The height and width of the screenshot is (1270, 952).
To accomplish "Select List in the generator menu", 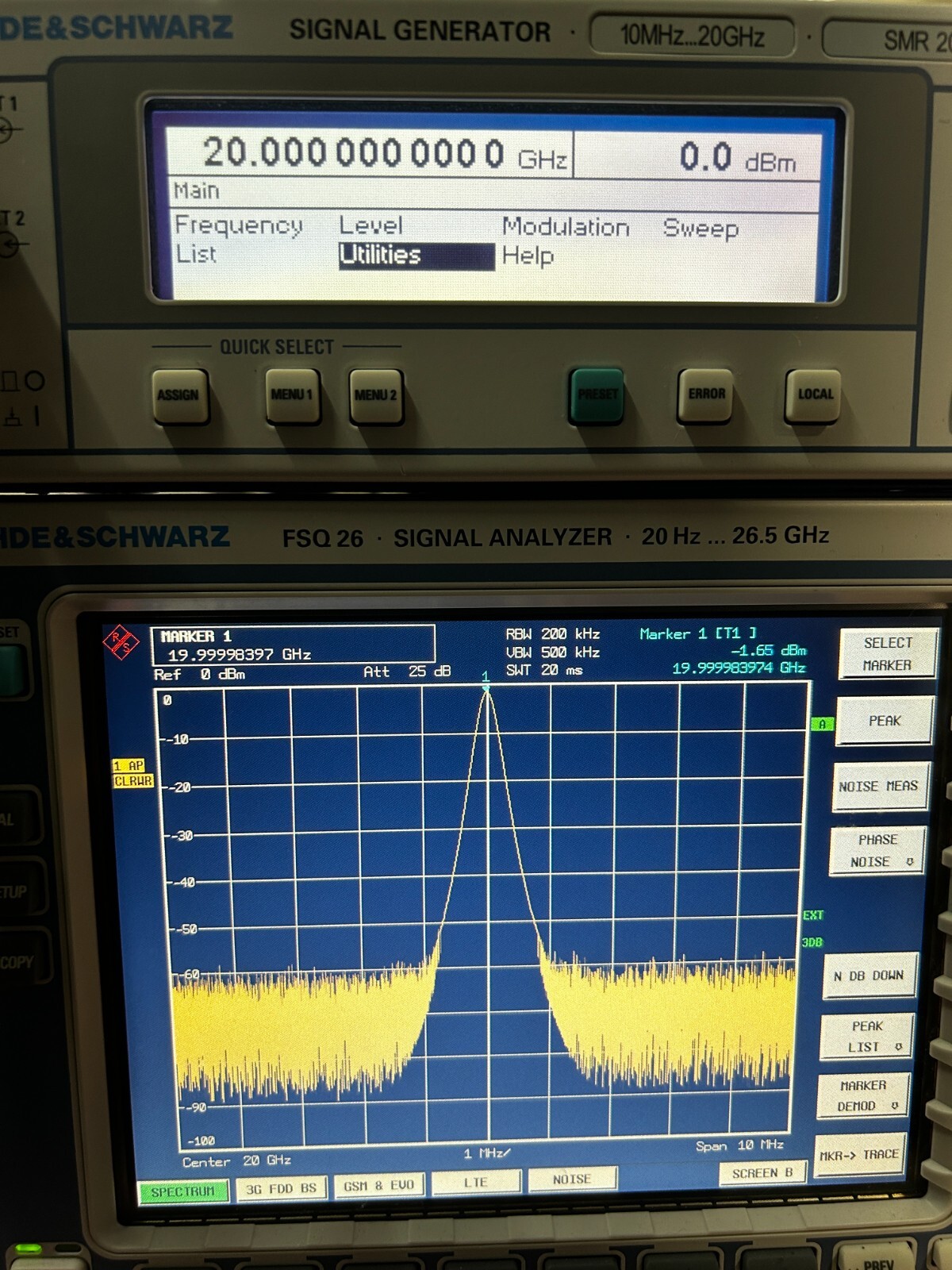I will point(196,254).
